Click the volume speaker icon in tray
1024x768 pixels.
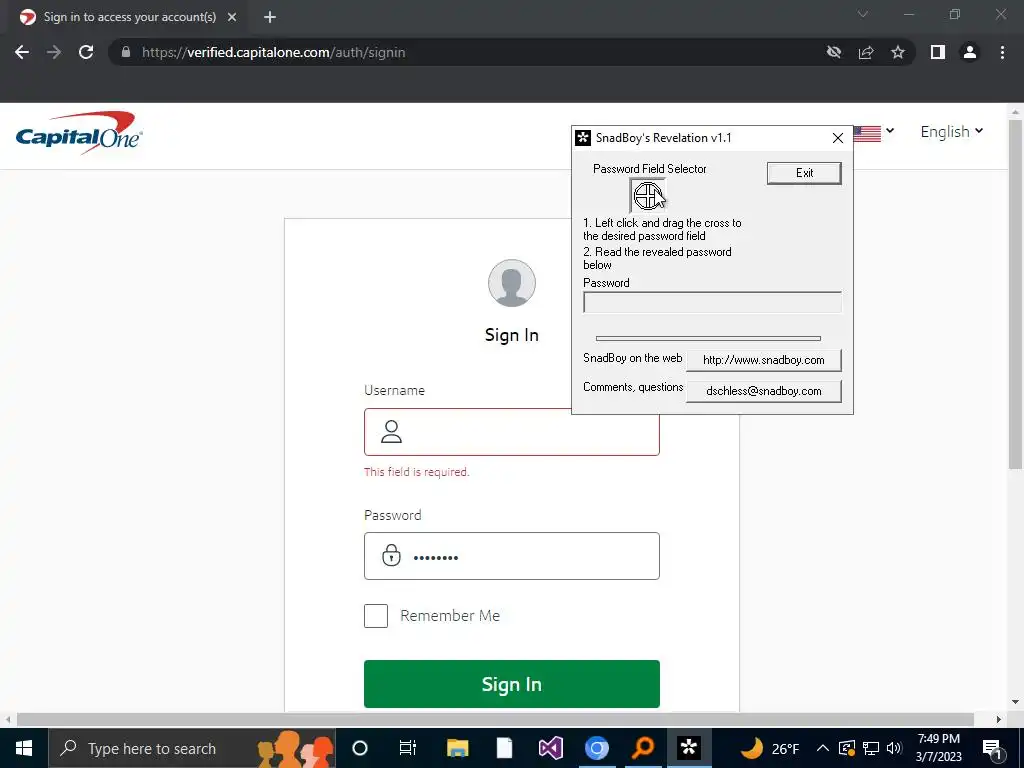tap(894, 748)
